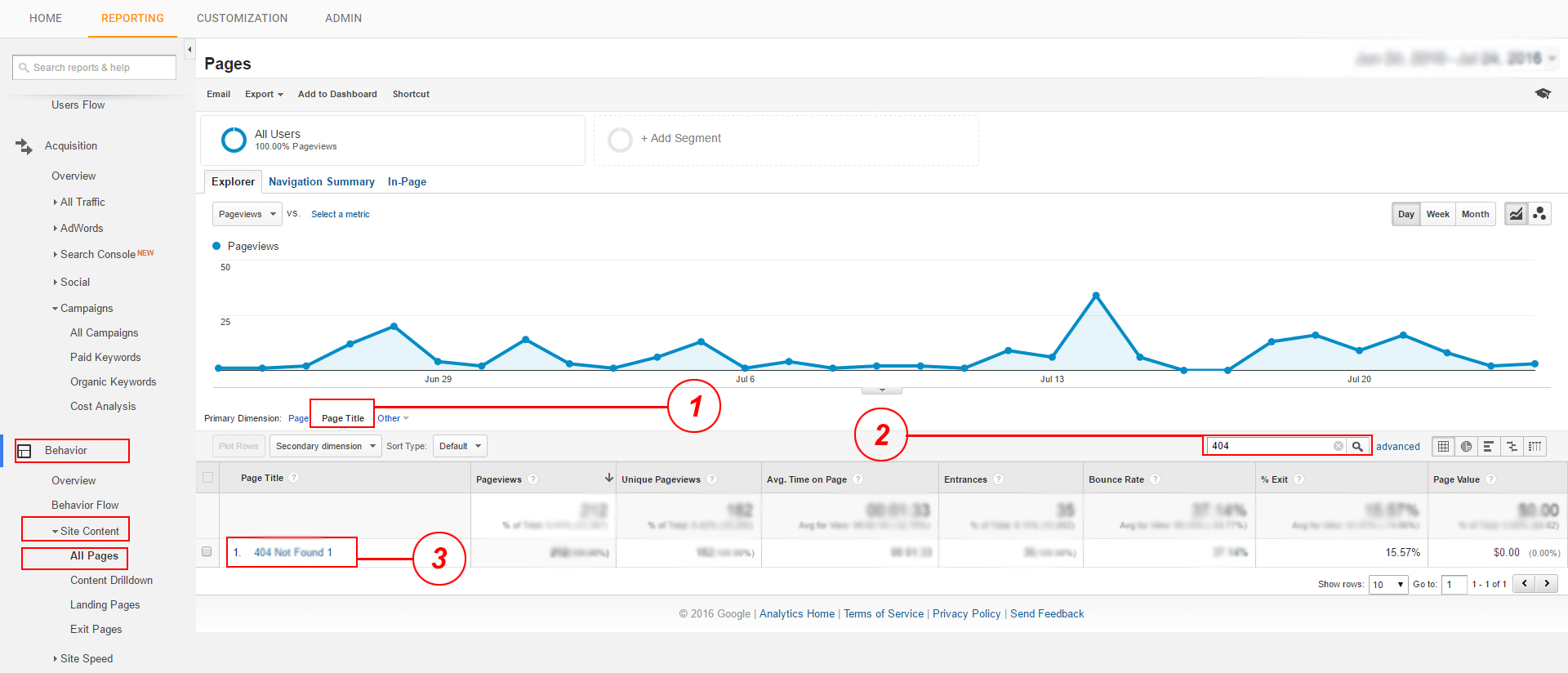Click the Search reports & help field
The height and width of the screenshot is (673, 1568).
click(94, 67)
